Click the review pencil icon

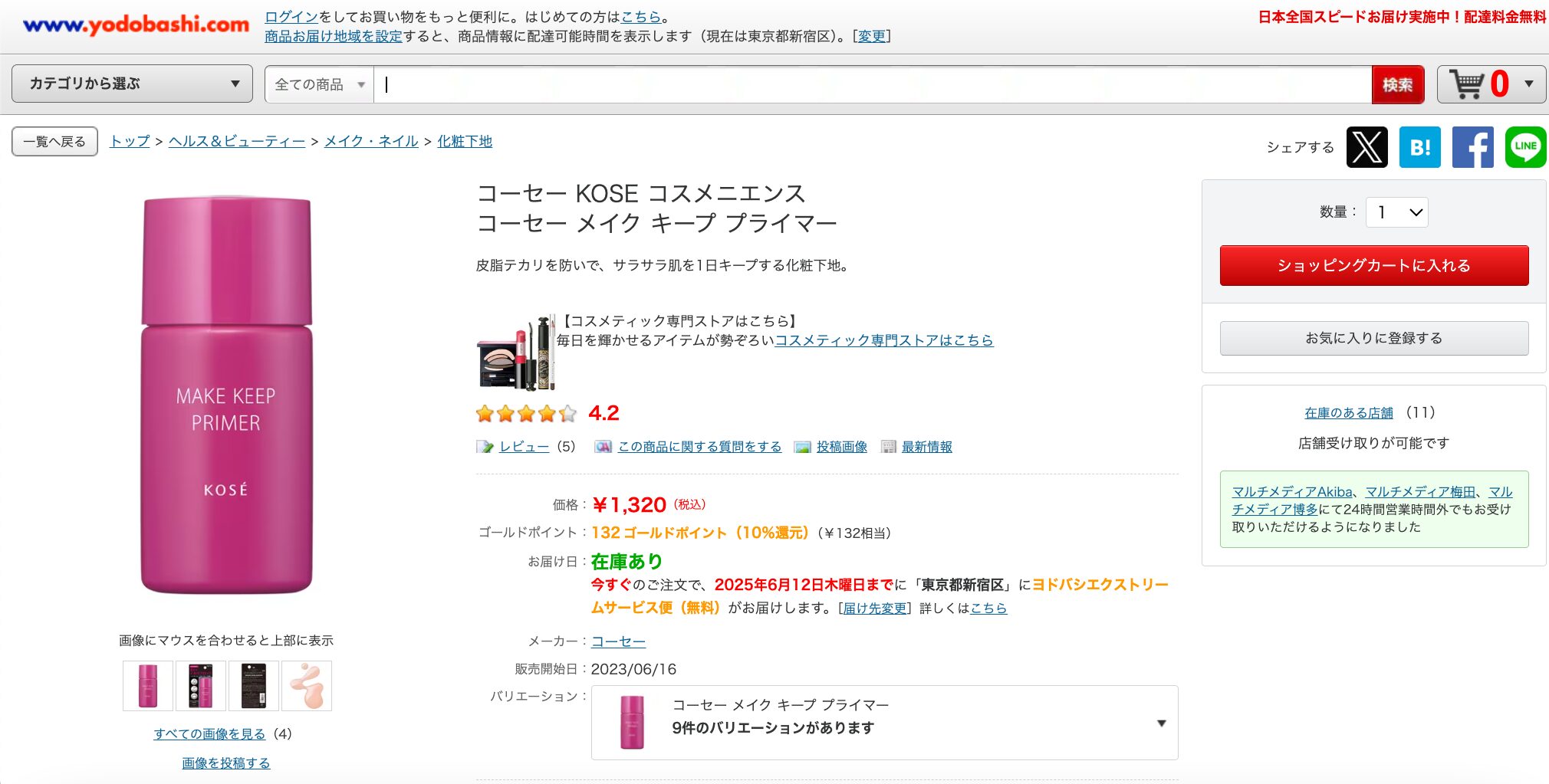485,447
